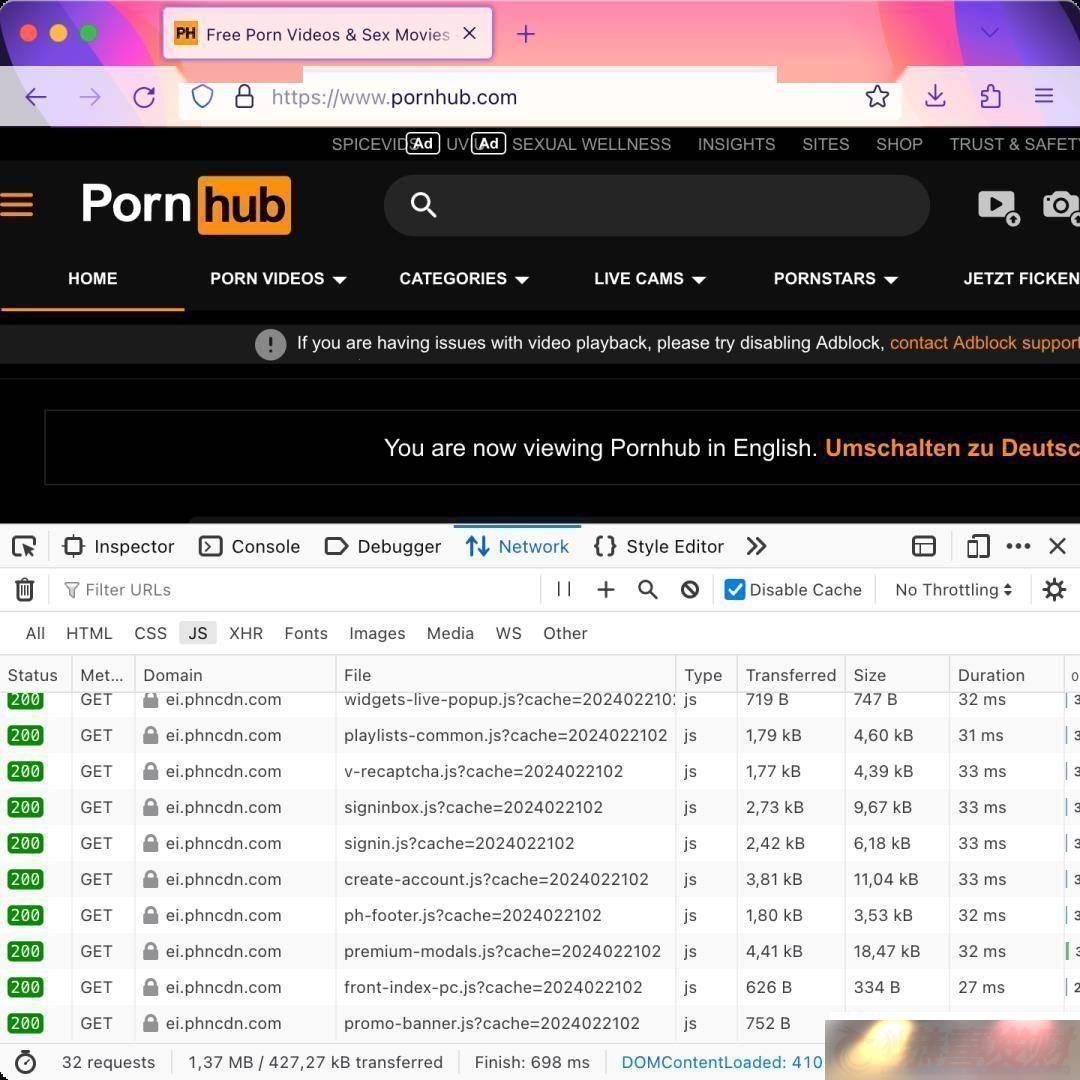Open the Firefox application menu
This screenshot has width=1080, height=1080.
(x=1043, y=96)
